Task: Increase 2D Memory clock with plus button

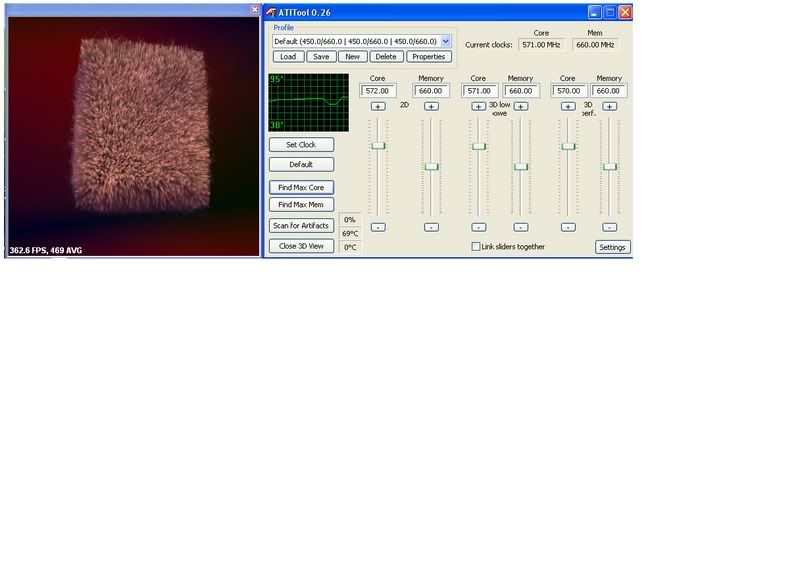Action: point(431,106)
